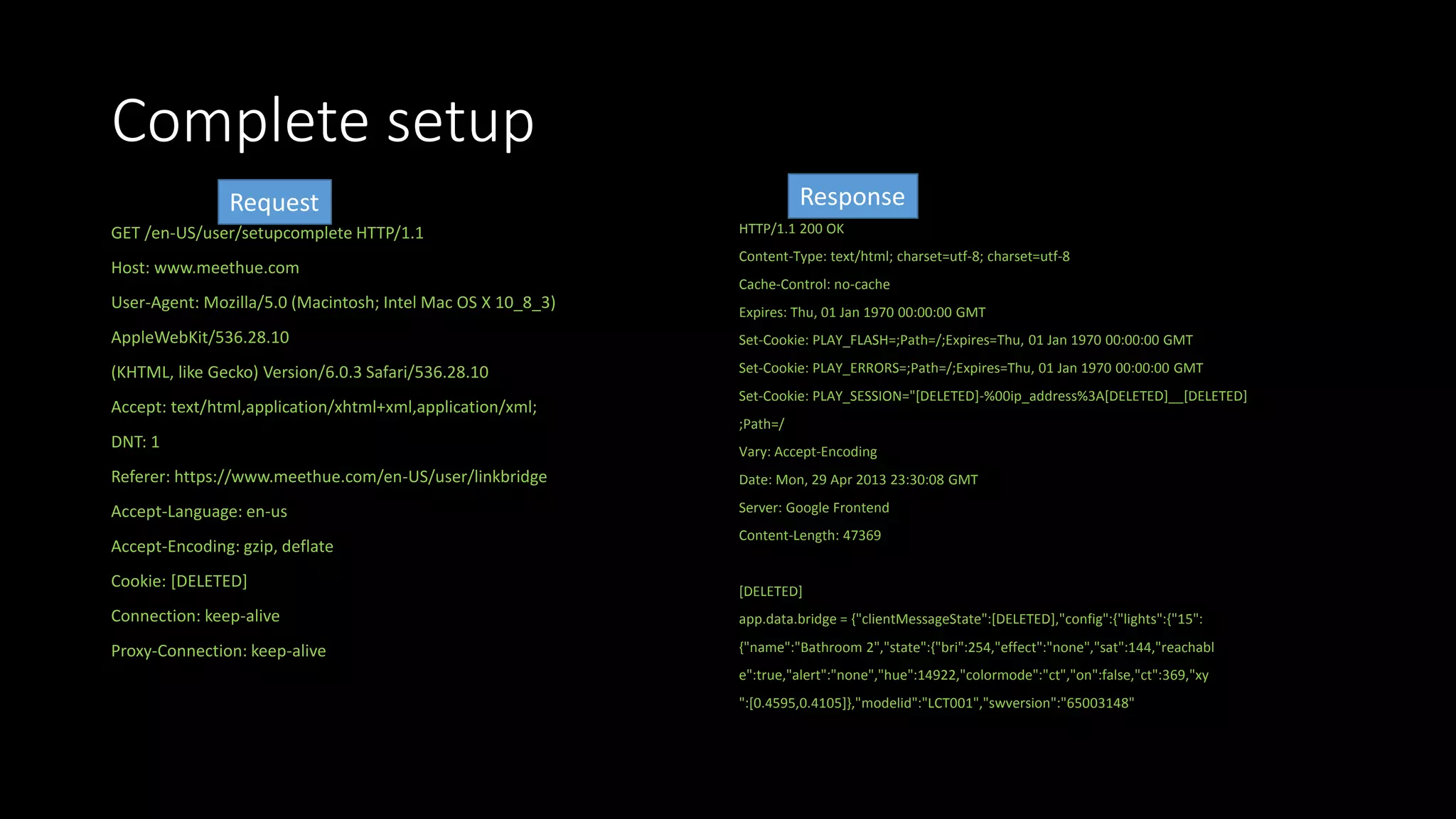Image resolution: width=1456 pixels, height=819 pixels.
Task: Click the 'AppleWebKit/536.28.10' line
Action: point(200,338)
